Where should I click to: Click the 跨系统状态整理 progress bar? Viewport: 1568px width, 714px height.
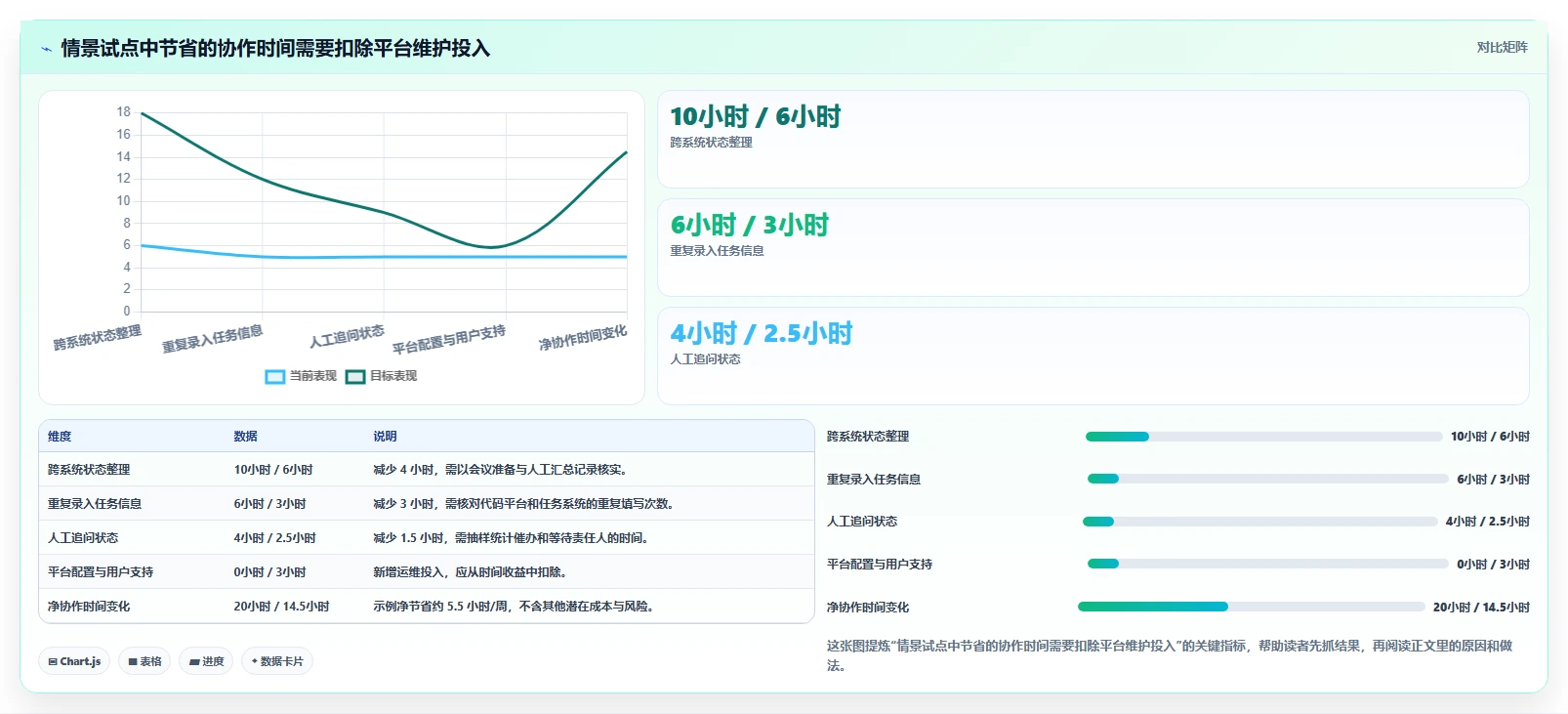click(1263, 437)
